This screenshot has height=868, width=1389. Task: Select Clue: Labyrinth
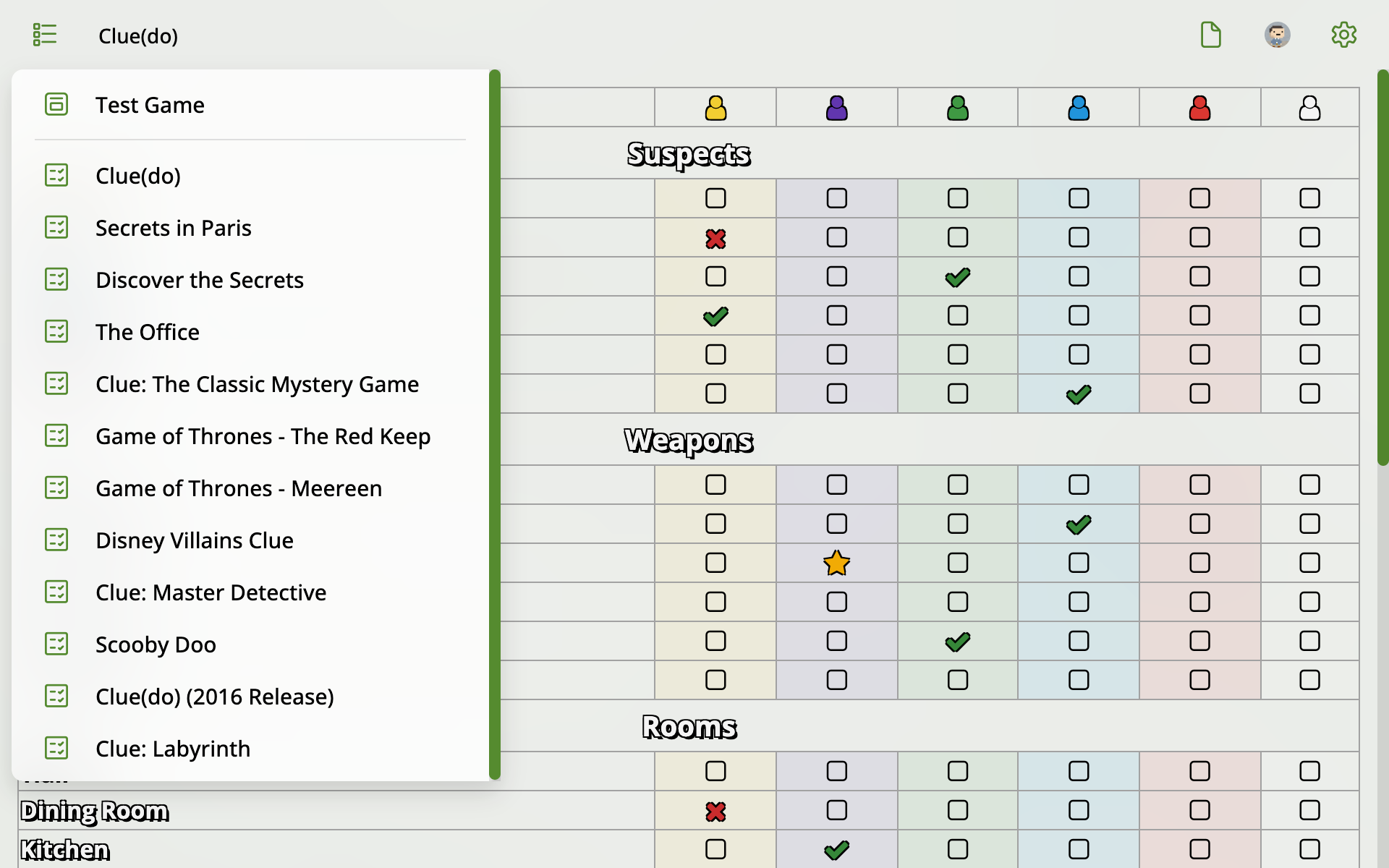[250, 749]
